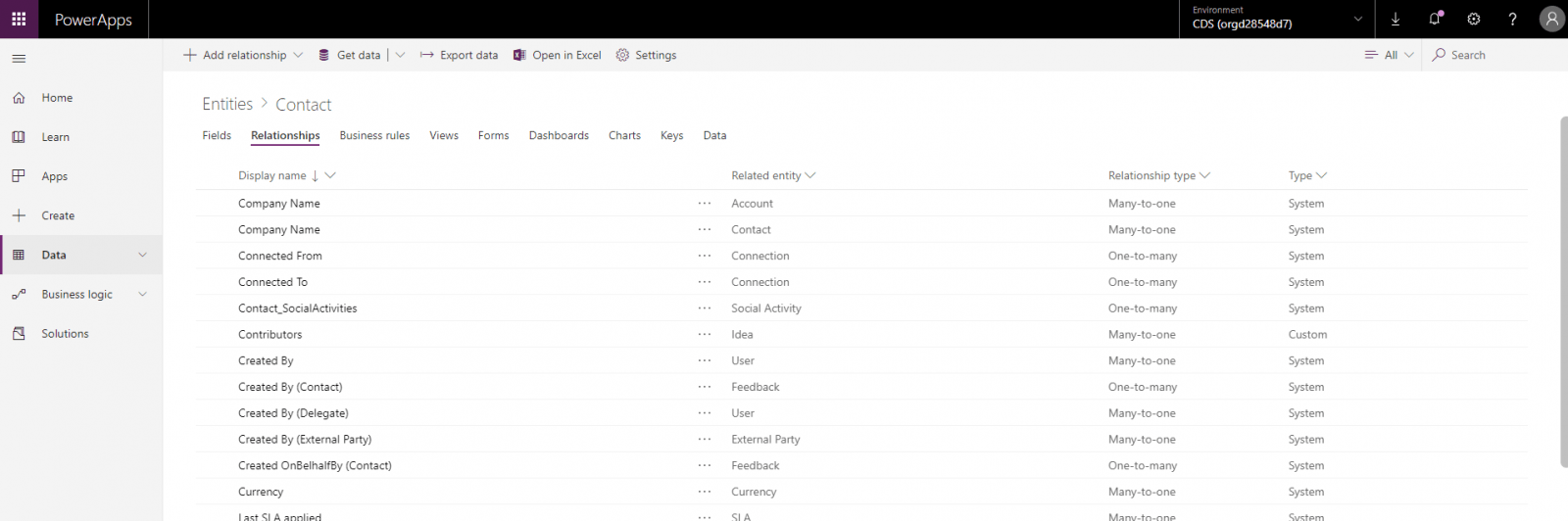Screen dimensions: 1568x521
Task: Open Contact_SocialActivities relationship
Action: pos(298,308)
